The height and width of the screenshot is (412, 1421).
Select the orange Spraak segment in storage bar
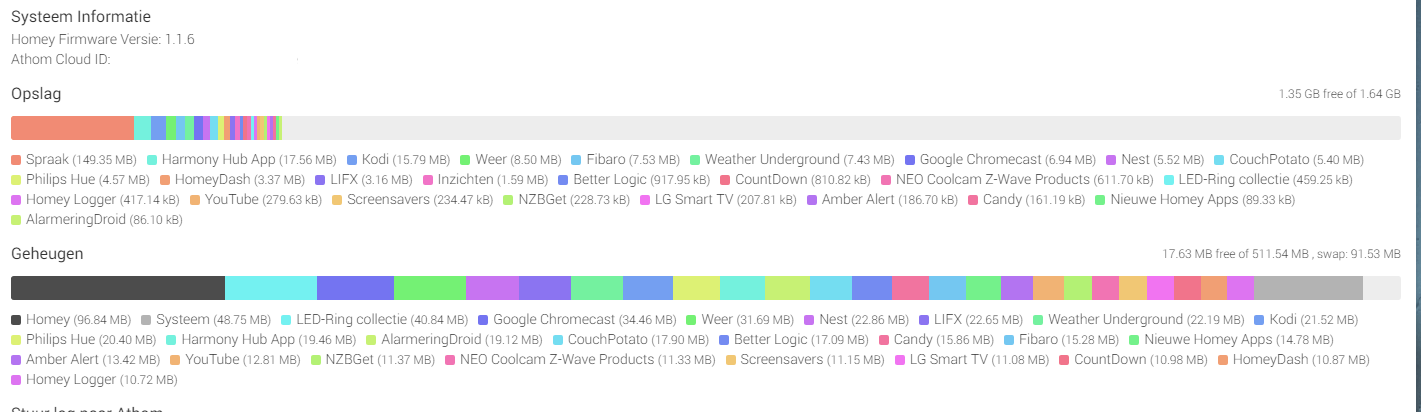click(72, 128)
